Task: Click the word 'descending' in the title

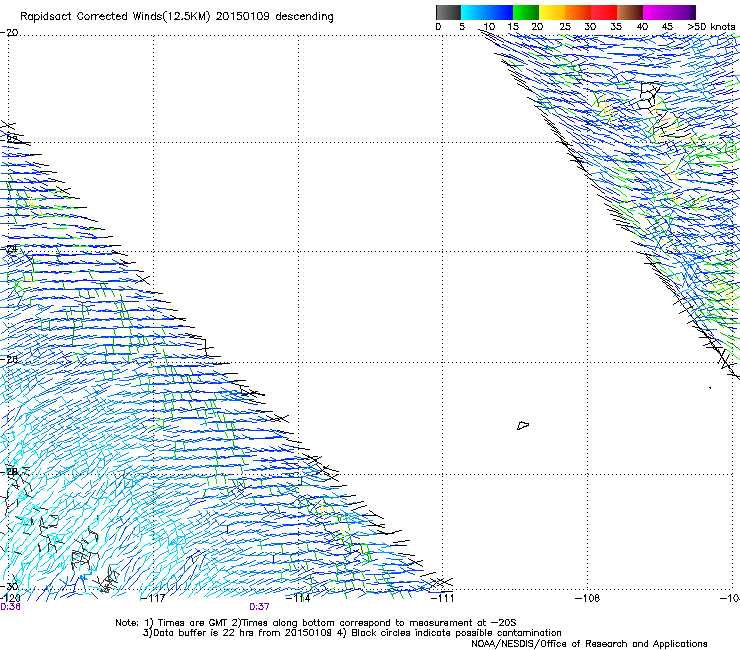Action: 304,17
